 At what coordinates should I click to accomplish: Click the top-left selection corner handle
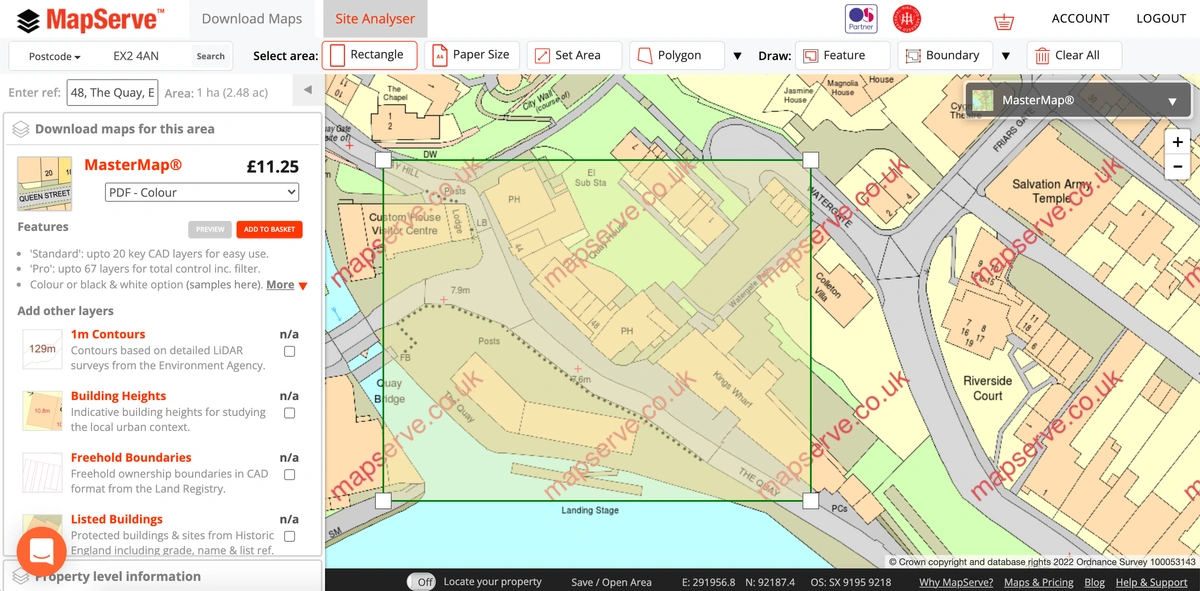383,160
